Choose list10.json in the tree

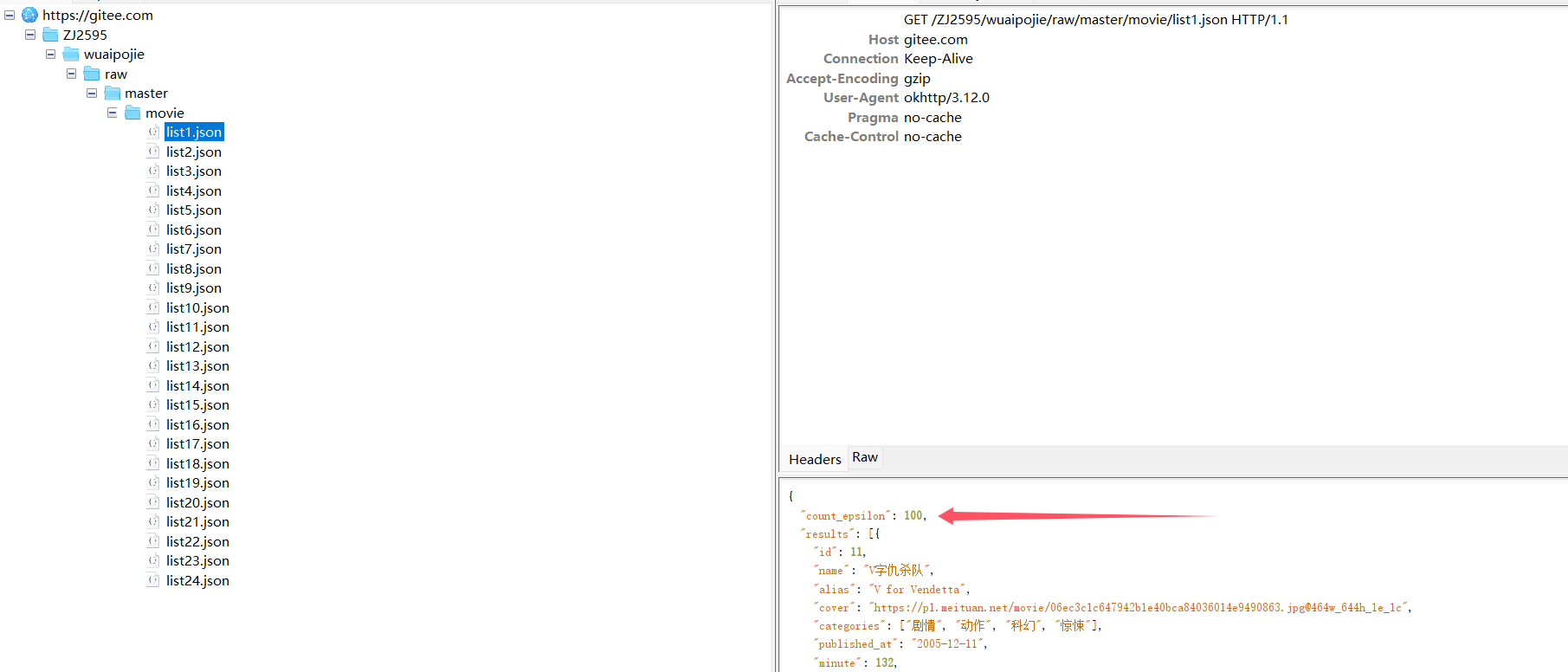point(197,307)
